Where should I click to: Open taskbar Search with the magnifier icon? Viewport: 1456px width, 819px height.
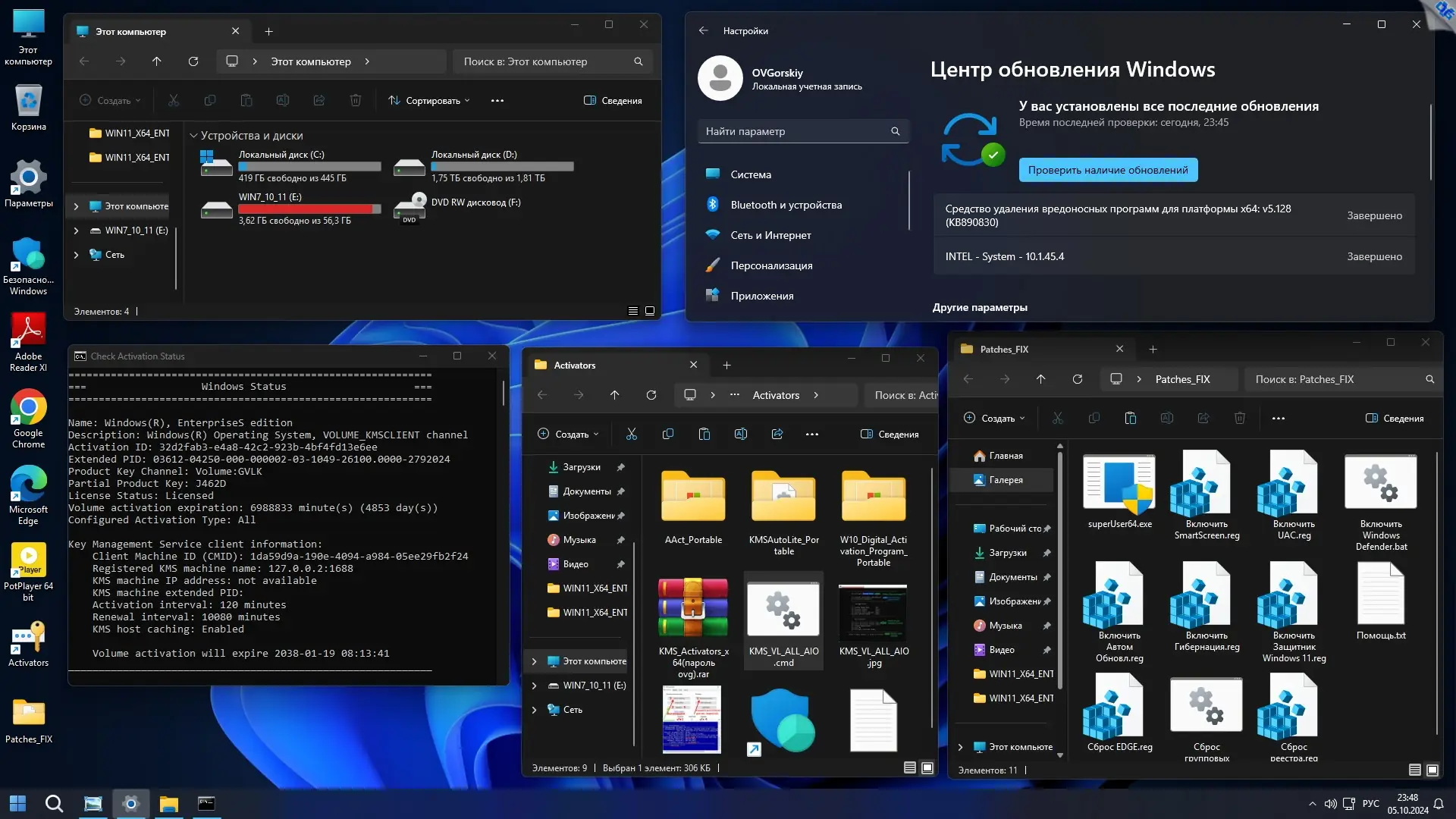coord(54,803)
